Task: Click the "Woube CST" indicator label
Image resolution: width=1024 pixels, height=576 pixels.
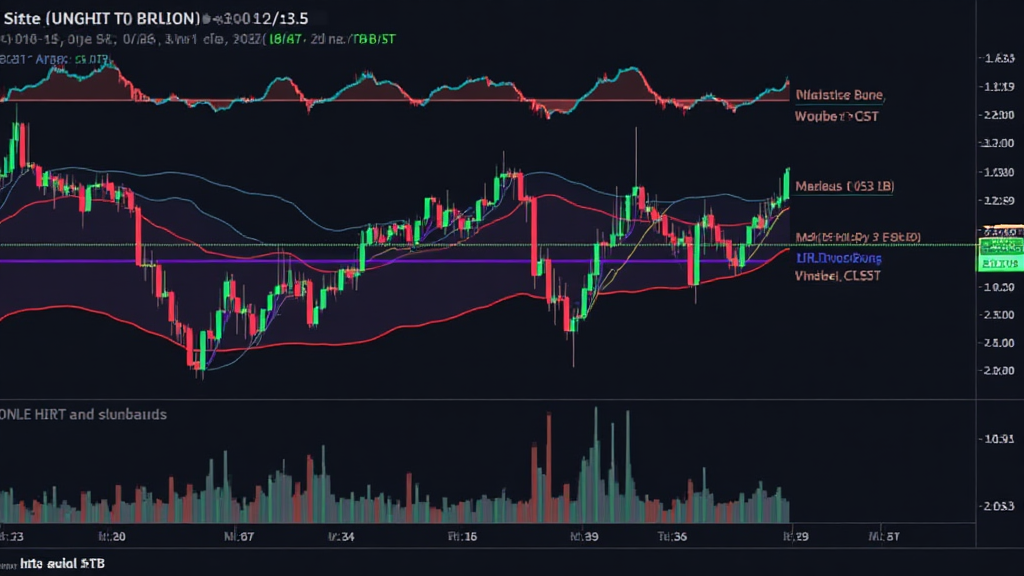Action: 836,116
